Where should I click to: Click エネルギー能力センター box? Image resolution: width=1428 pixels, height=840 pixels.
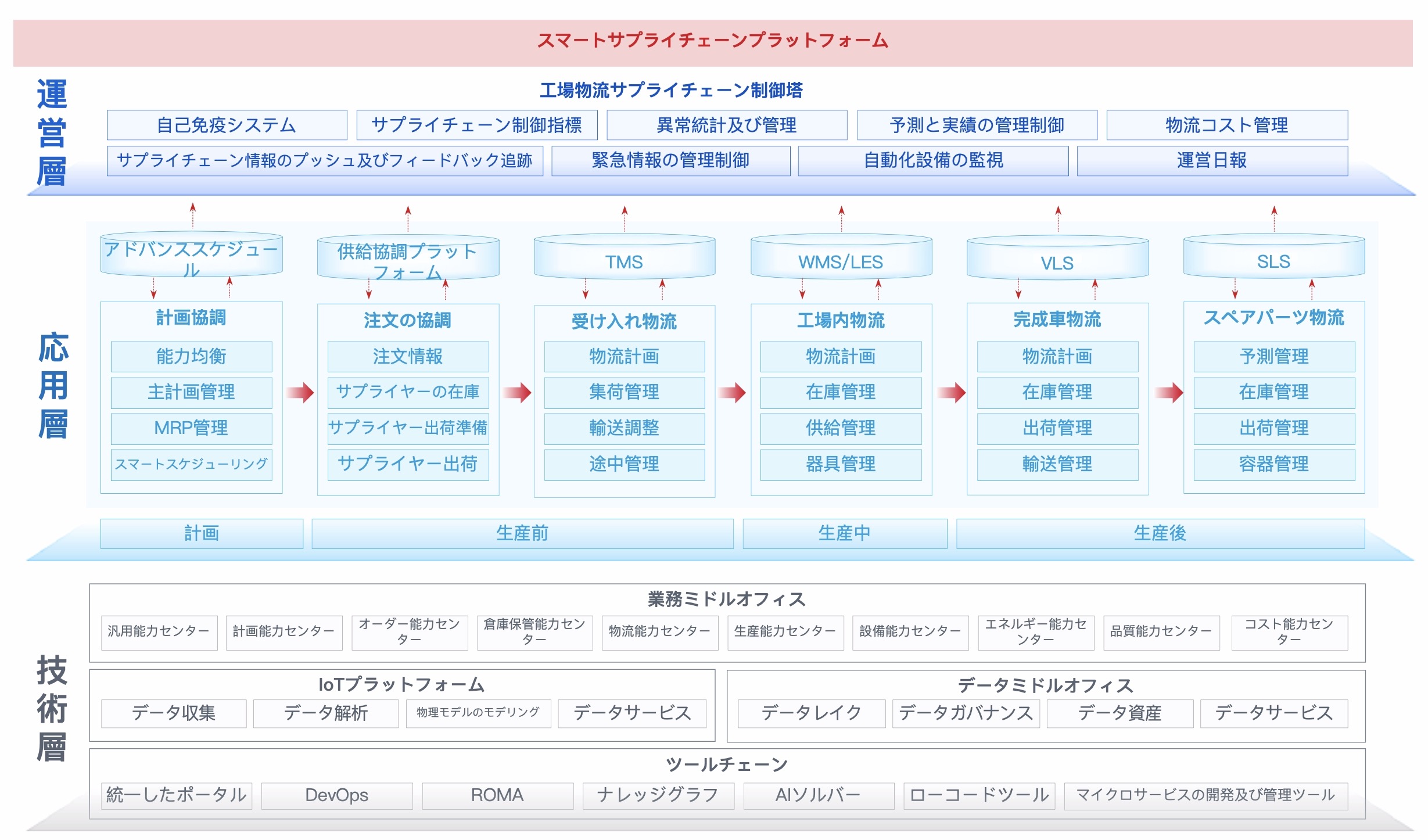[x=1036, y=632]
